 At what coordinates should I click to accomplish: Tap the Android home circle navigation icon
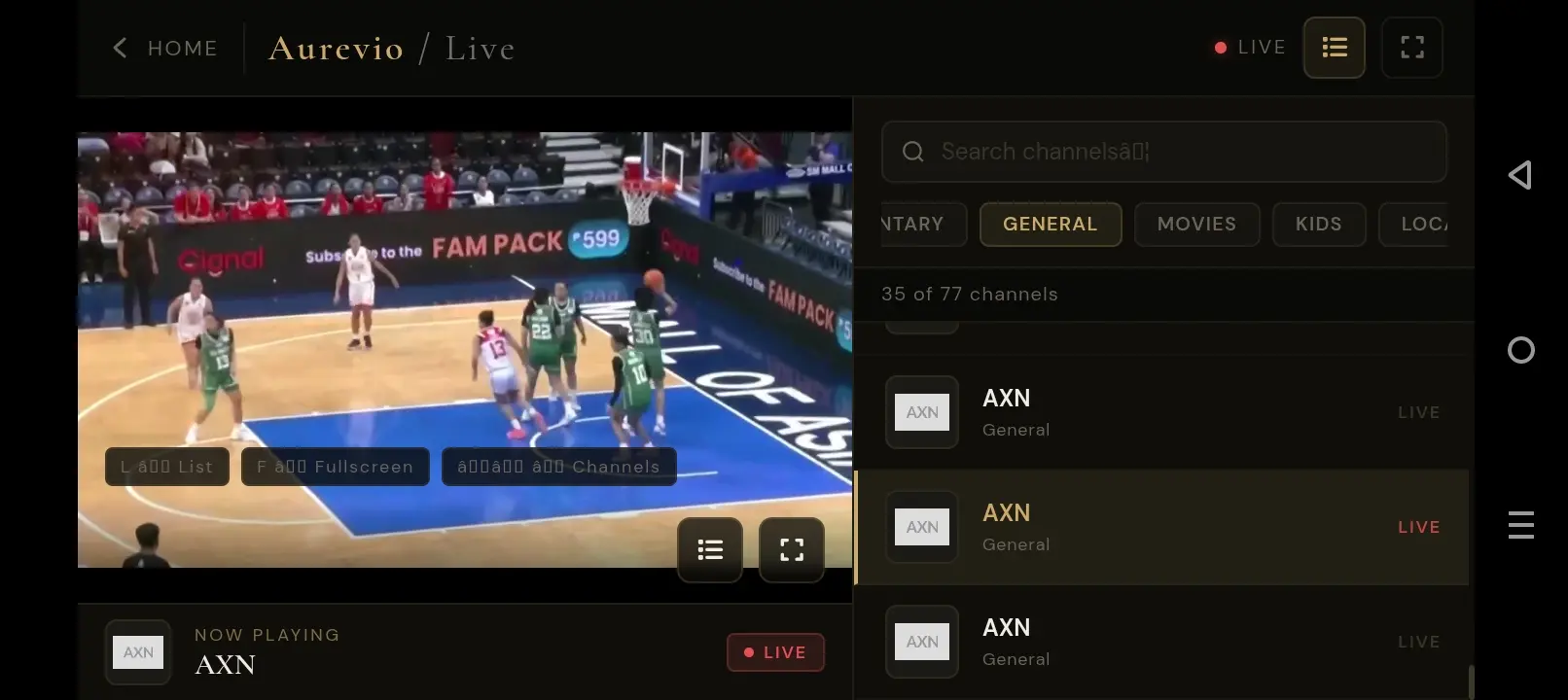tap(1521, 350)
